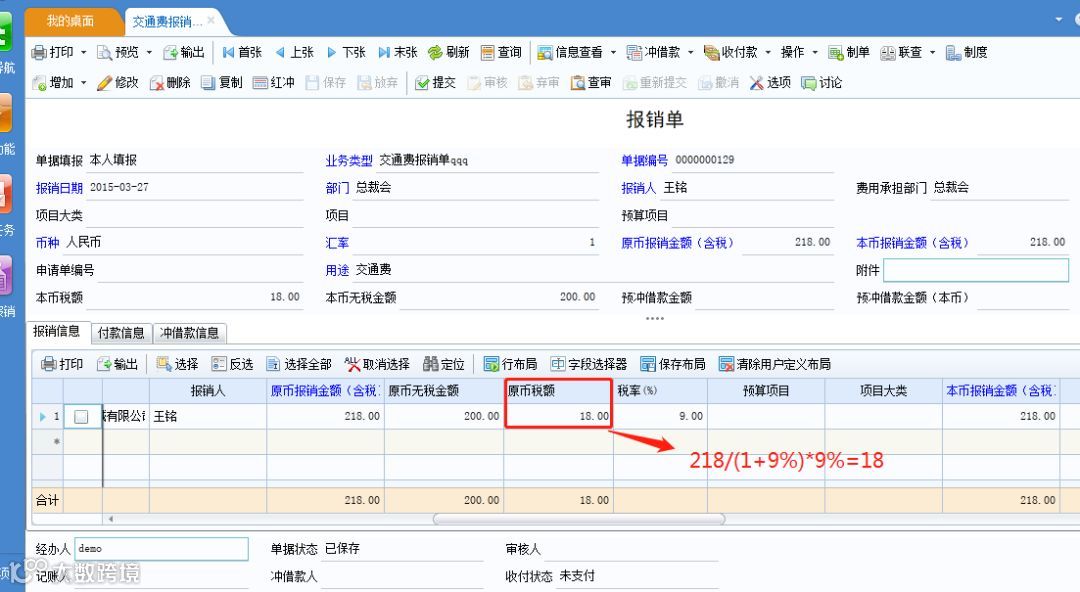This screenshot has width=1080, height=592.
Task: Click grid toolbar 打印 print icon
Action: 49,364
